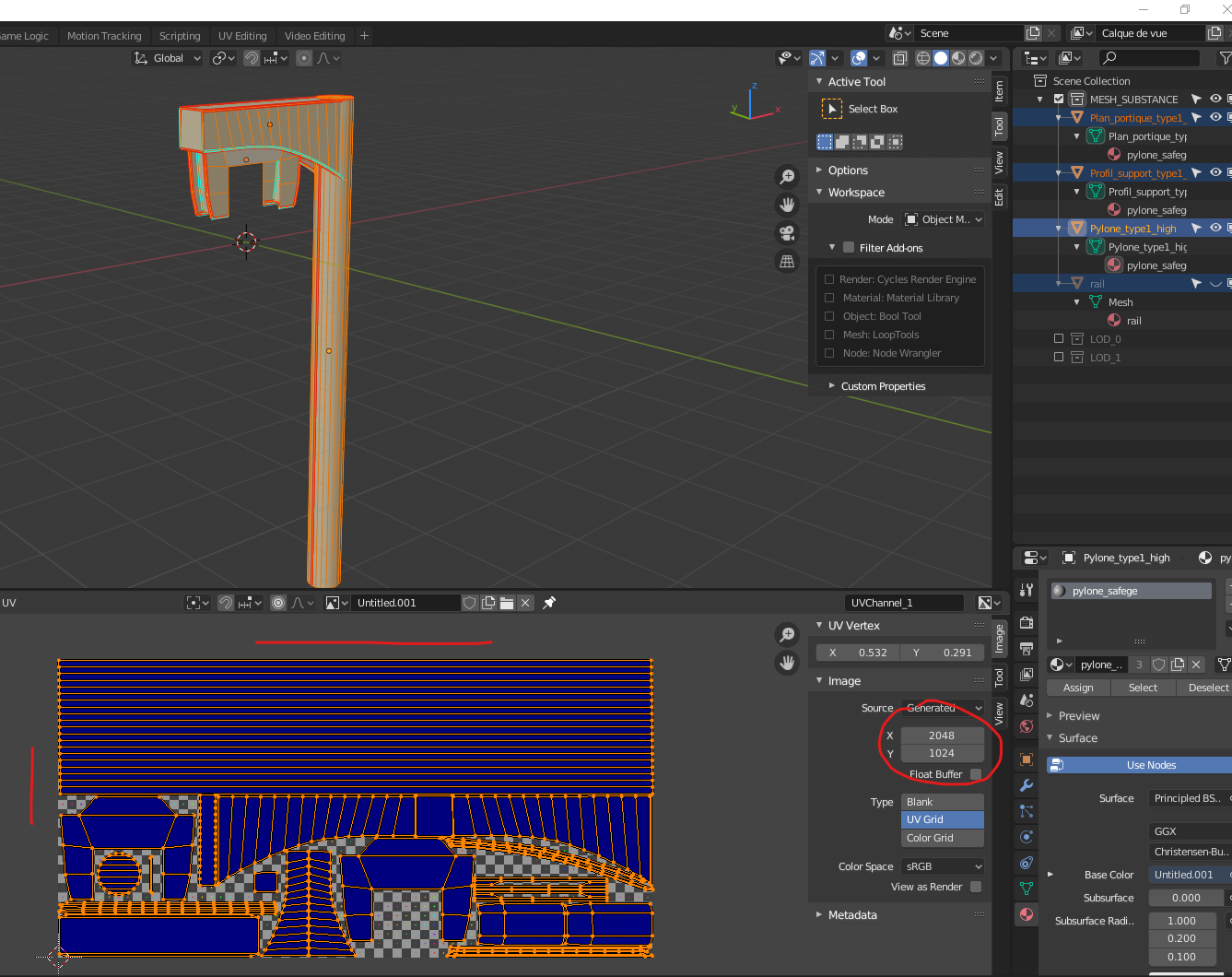This screenshot has height=977, width=1232.
Task: Click the pan hand icon in UV editor
Action: (787, 663)
